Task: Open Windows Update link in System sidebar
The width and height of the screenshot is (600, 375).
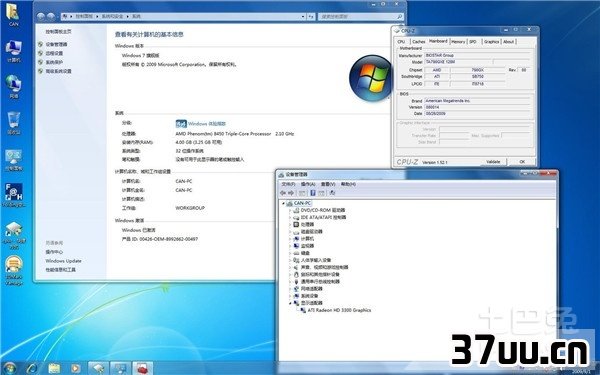Action: 64,261
